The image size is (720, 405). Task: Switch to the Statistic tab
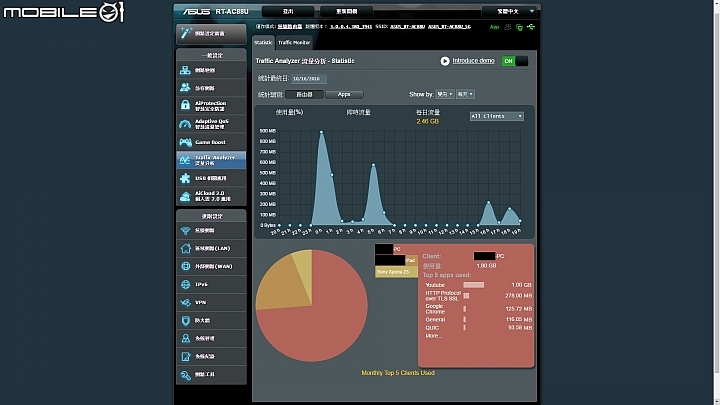click(263, 42)
